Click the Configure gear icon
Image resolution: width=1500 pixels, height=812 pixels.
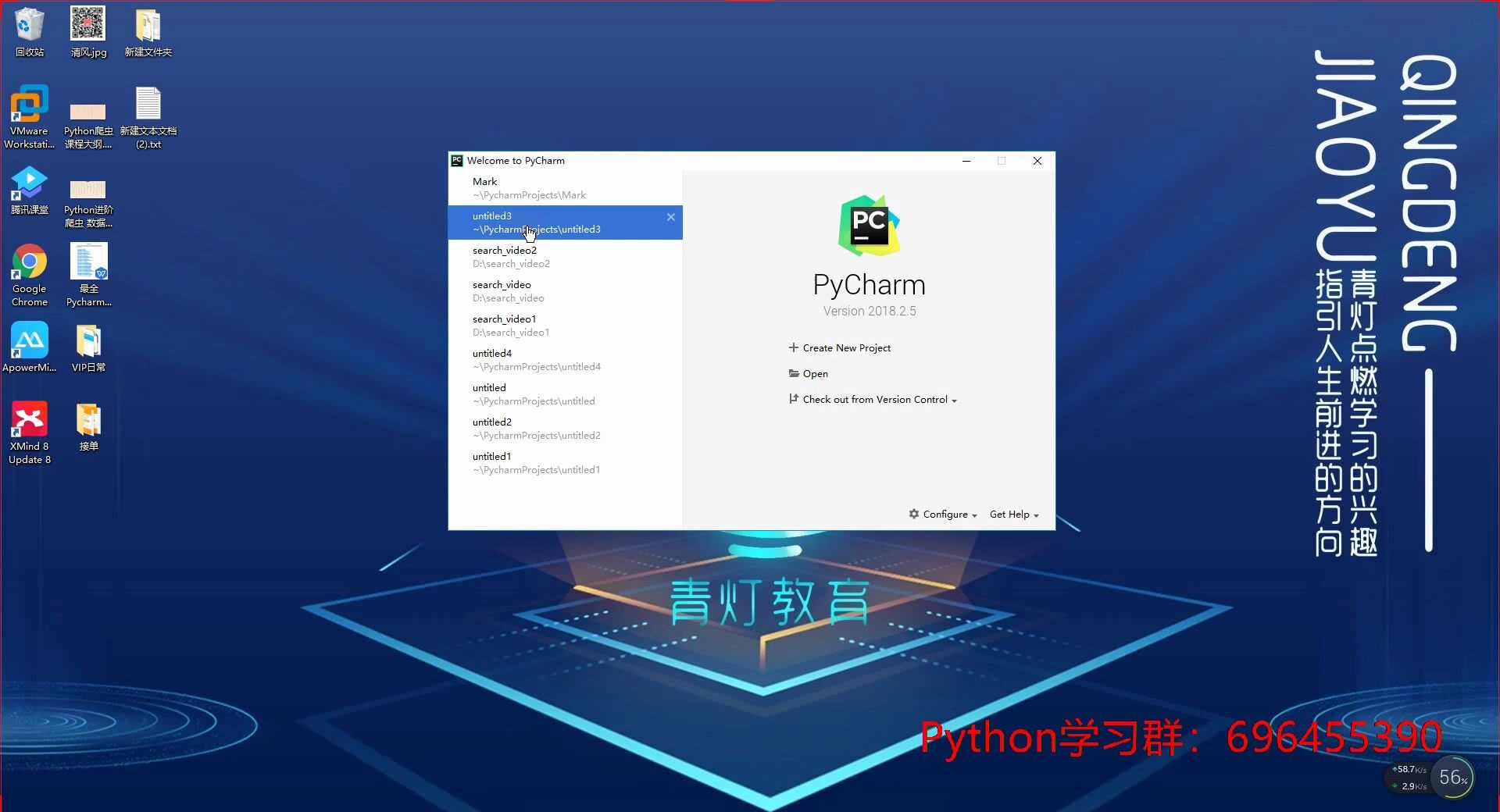pyautogui.click(x=913, y=514)
